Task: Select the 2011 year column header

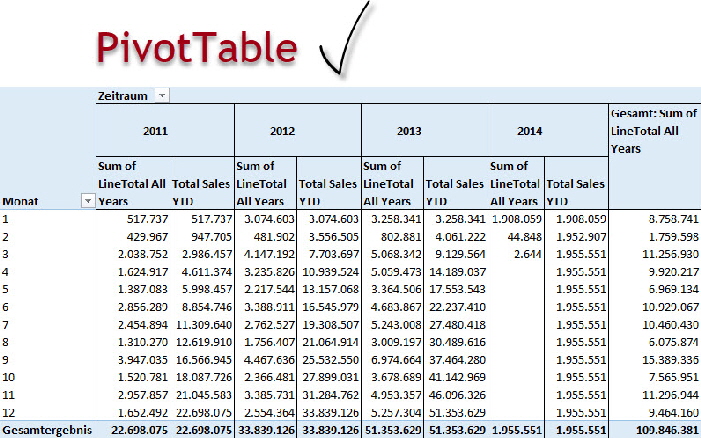Action: [155, 130]
